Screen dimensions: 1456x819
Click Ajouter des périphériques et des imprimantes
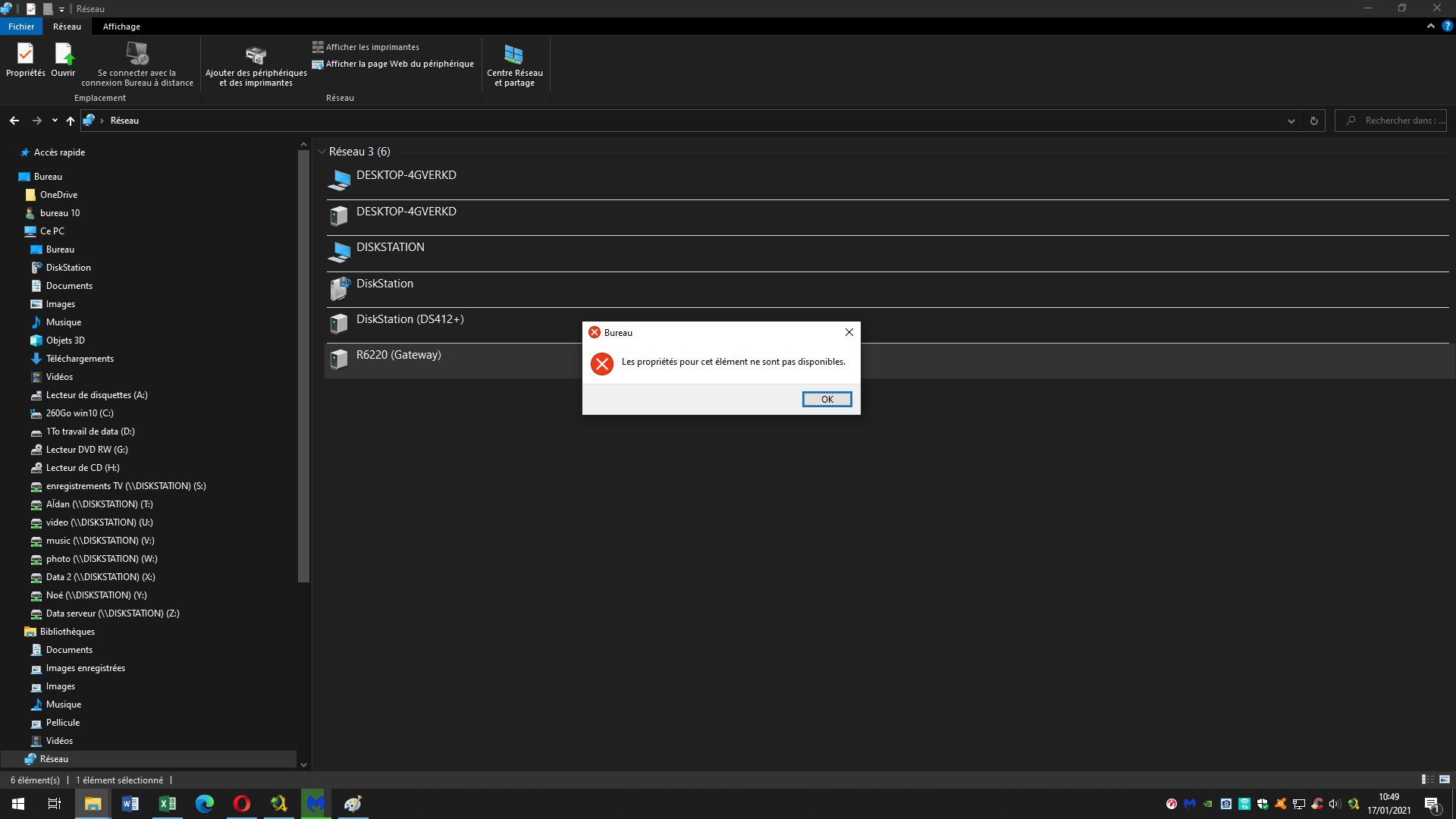point(256,64)
